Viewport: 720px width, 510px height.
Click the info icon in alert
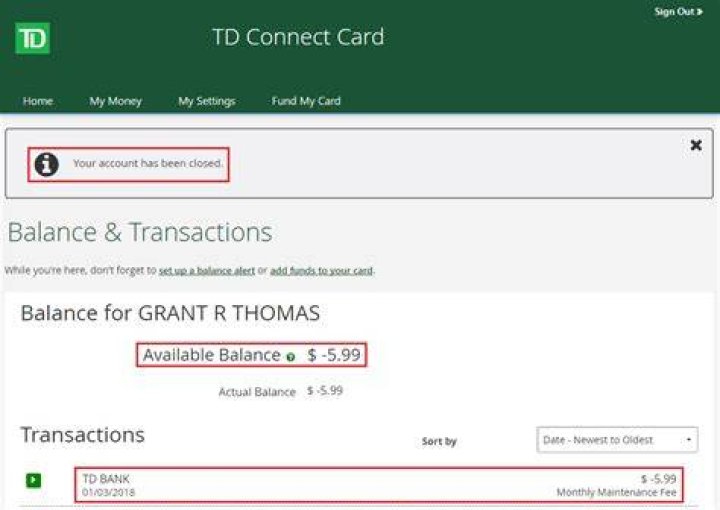coord(47,164)
